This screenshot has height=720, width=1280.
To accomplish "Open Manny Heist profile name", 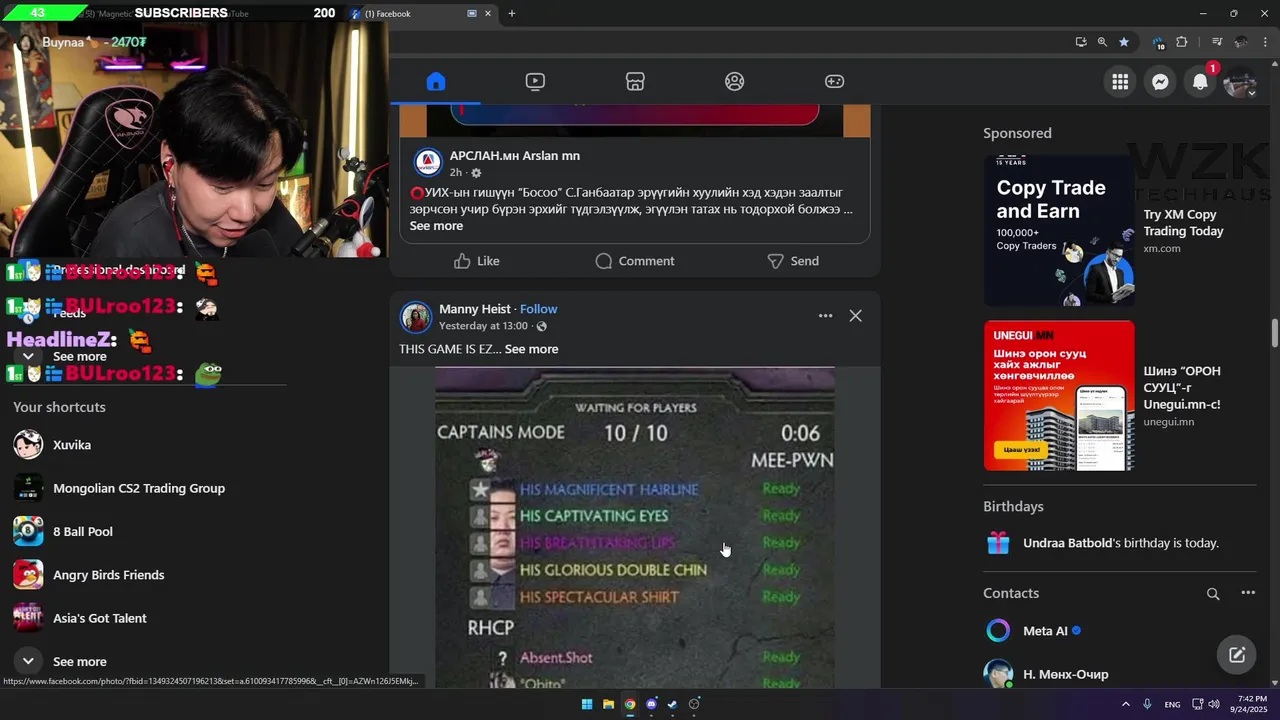I will click(x=475, y=309).
